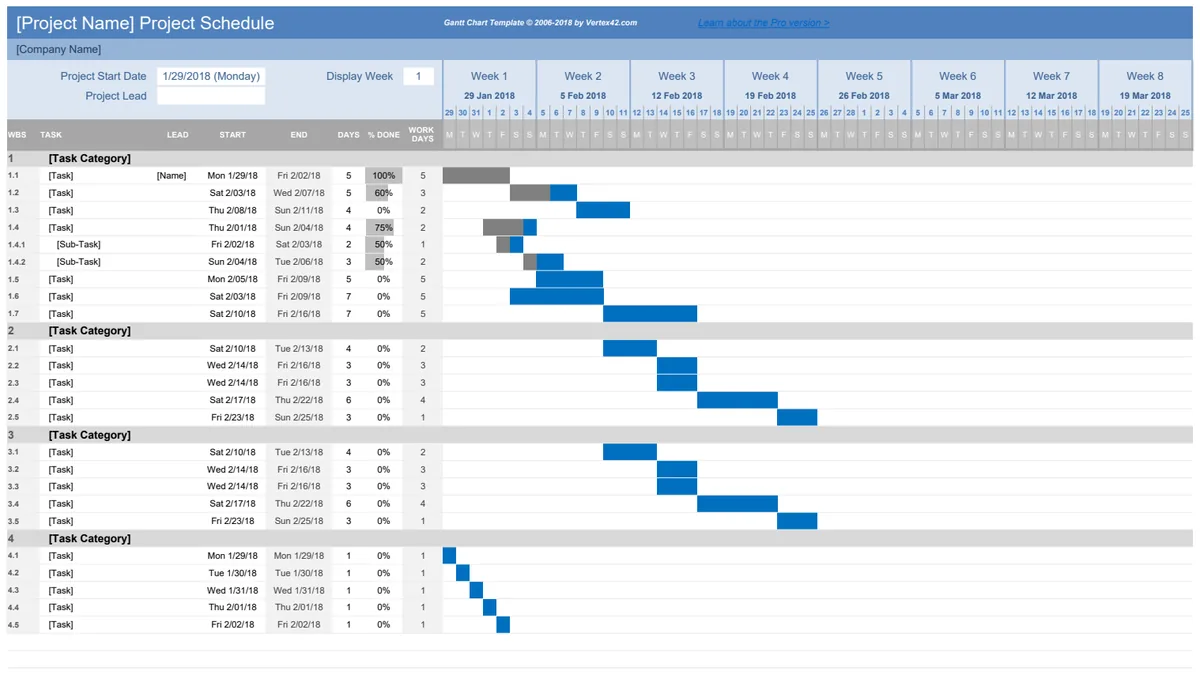This screenshot has height=675, width=1200.
Task: Click the TASK column header
Action: 51,134
